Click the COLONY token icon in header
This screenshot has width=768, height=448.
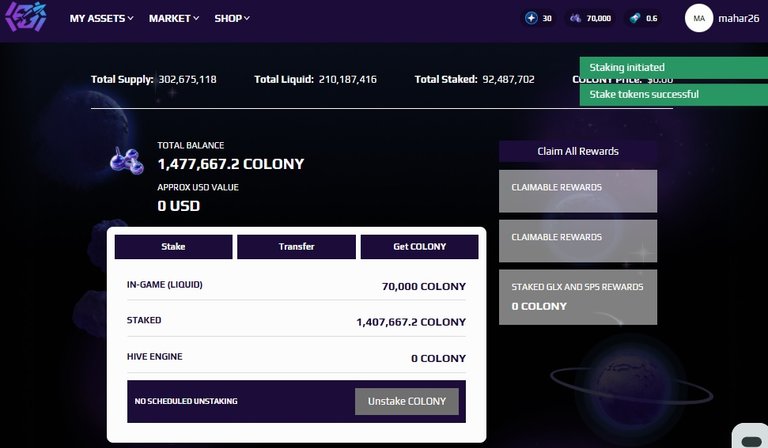pos(576,18)
